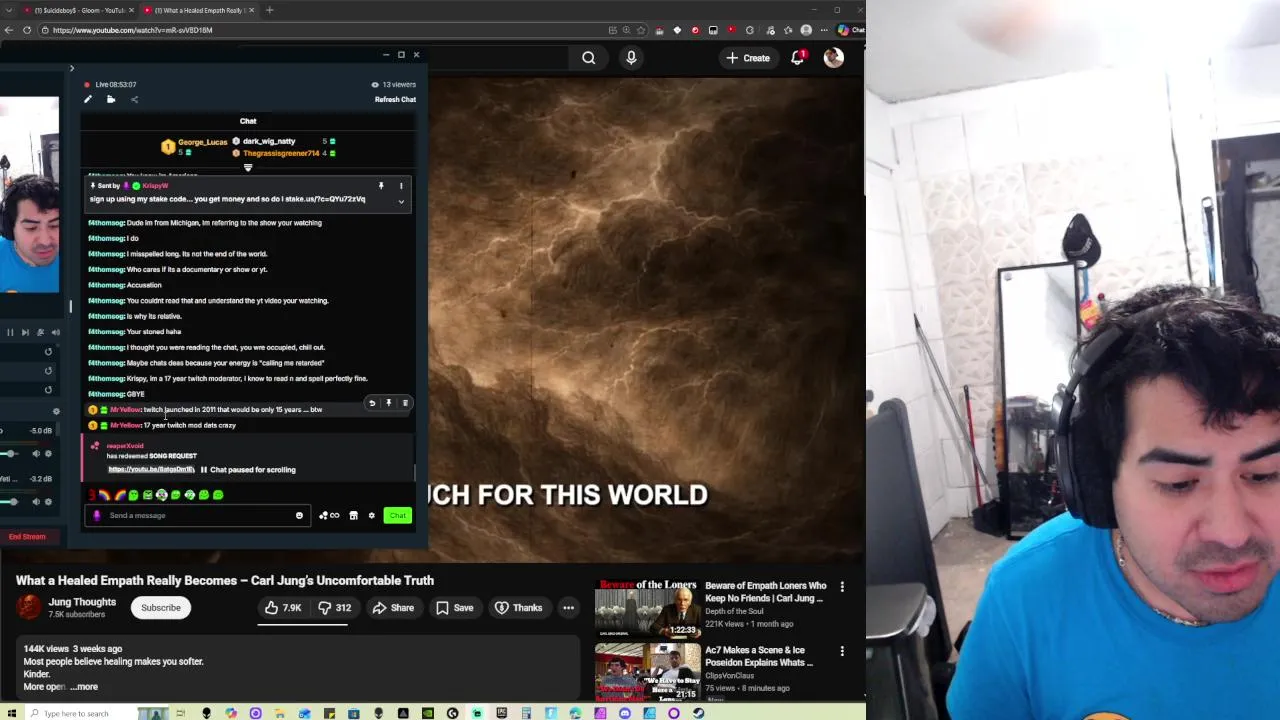Click the Chat send button

[398, 516]
